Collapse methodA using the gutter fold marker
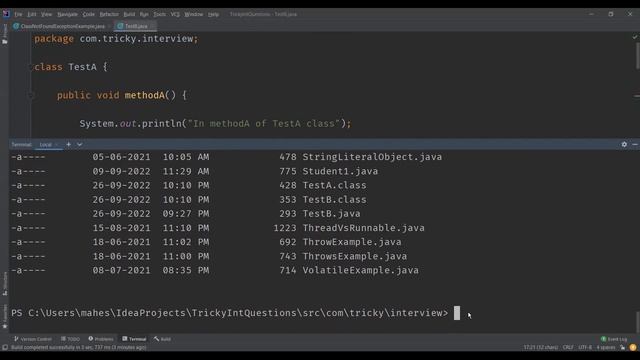 31,96
